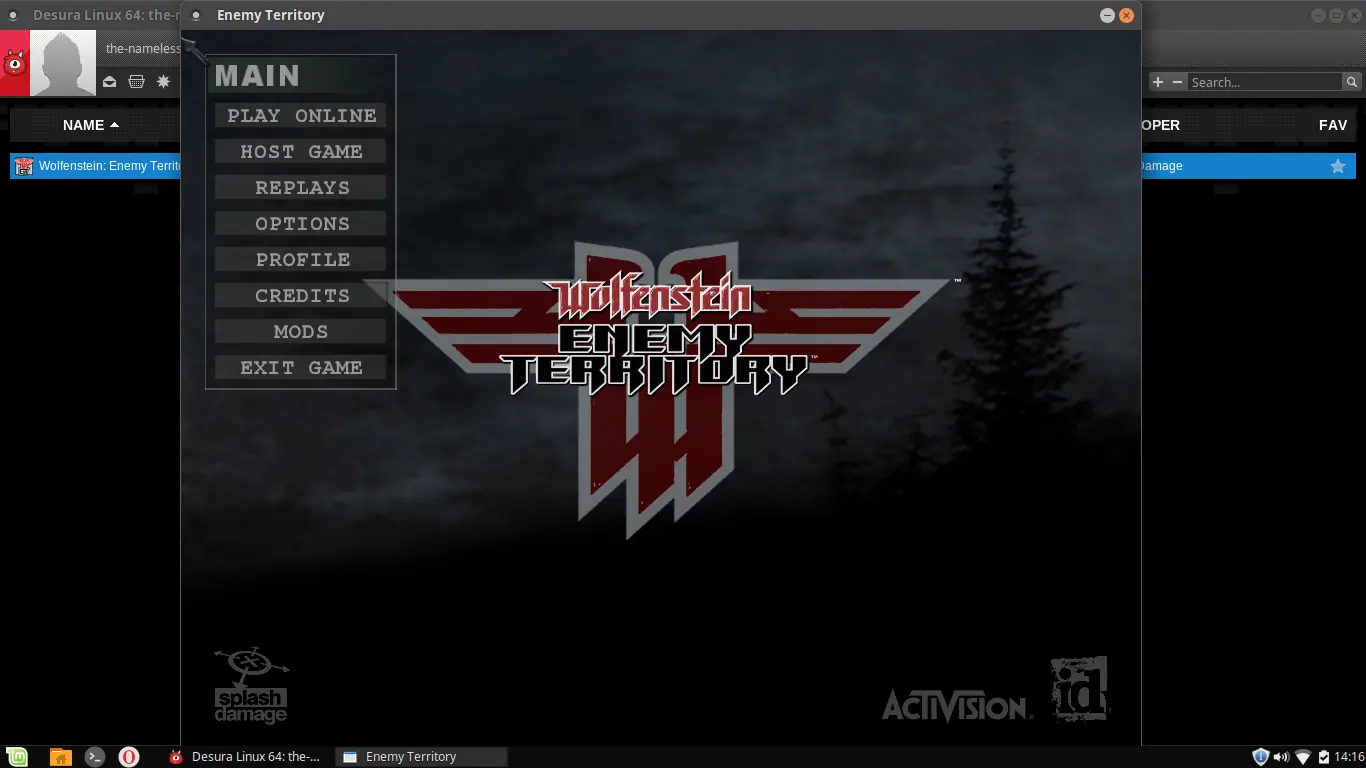Minimize the Enemy Territory window
This screenshot has width=1366, height=768.
point(1107,15)
